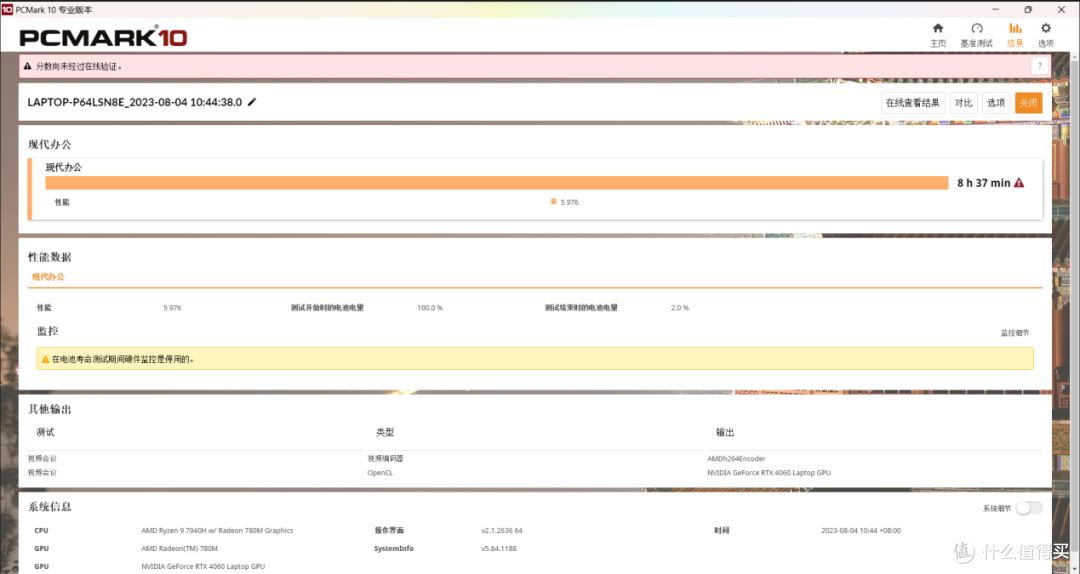Screen dimensions: 1080x574
Task: Click the v2.1.2636 64 version value
Action: (501, 531)
